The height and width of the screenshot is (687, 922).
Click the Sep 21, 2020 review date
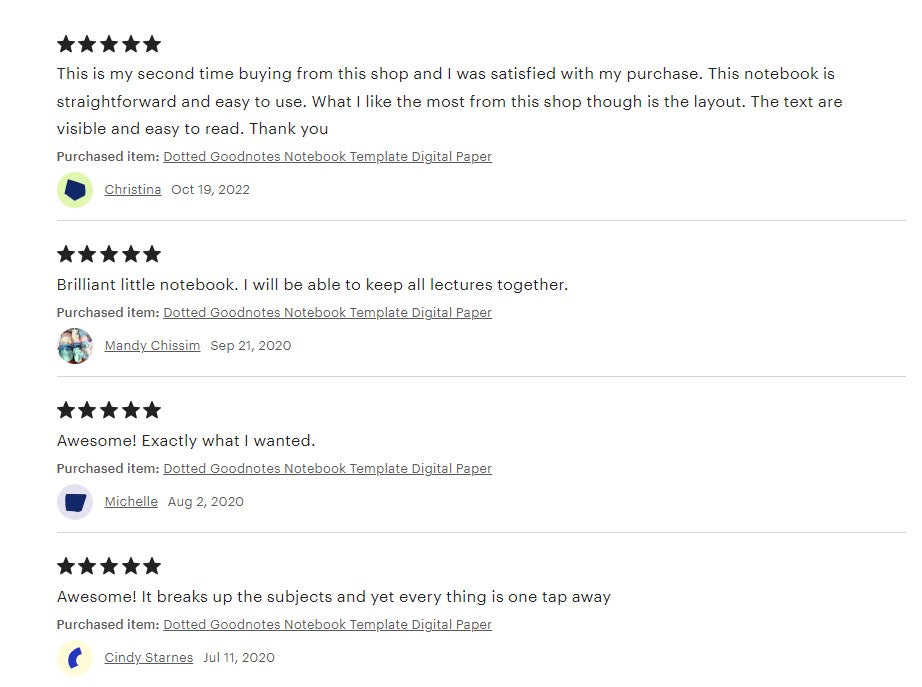click(250, 346)
